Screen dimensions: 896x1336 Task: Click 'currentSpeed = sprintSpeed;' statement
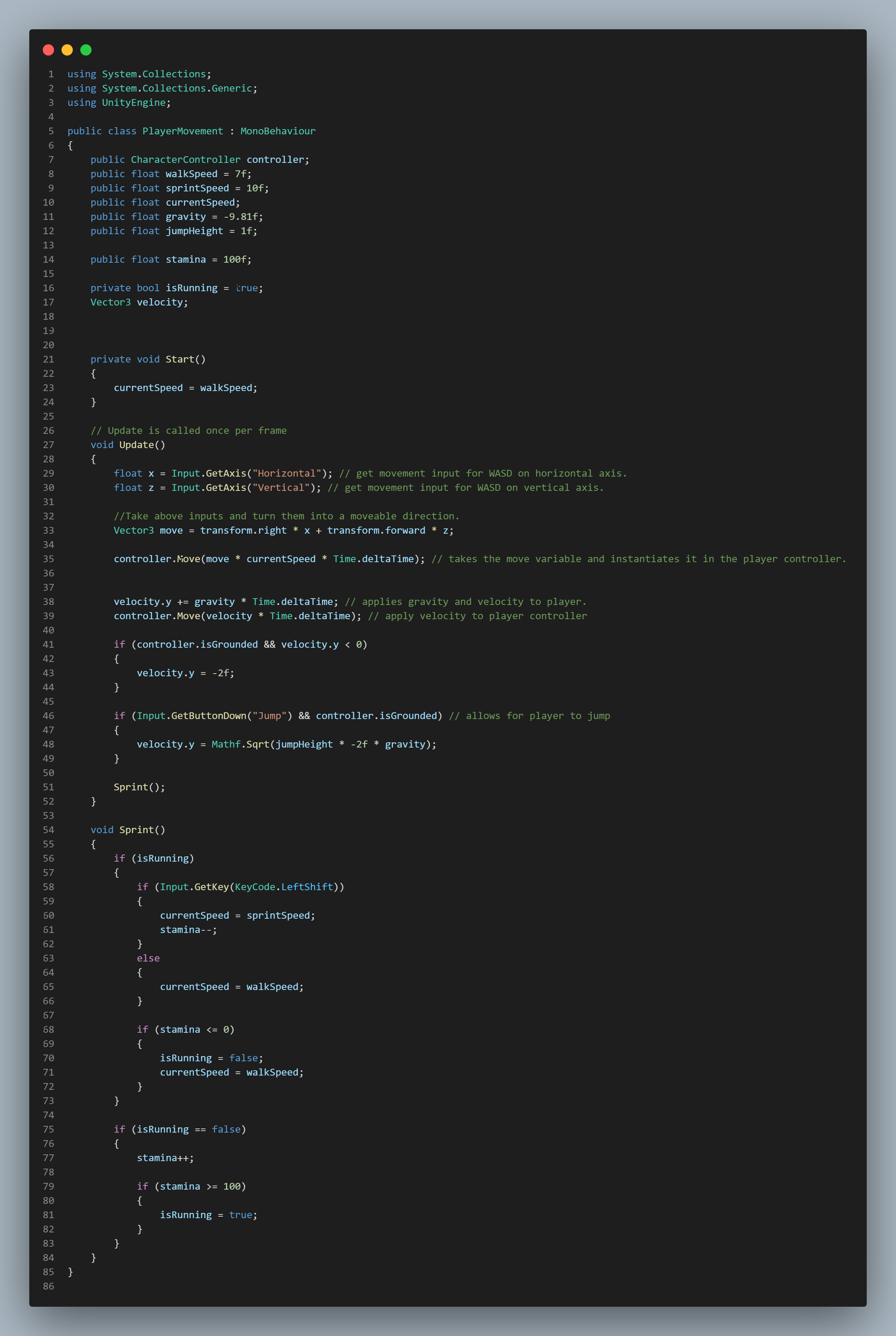coord(238,916)
